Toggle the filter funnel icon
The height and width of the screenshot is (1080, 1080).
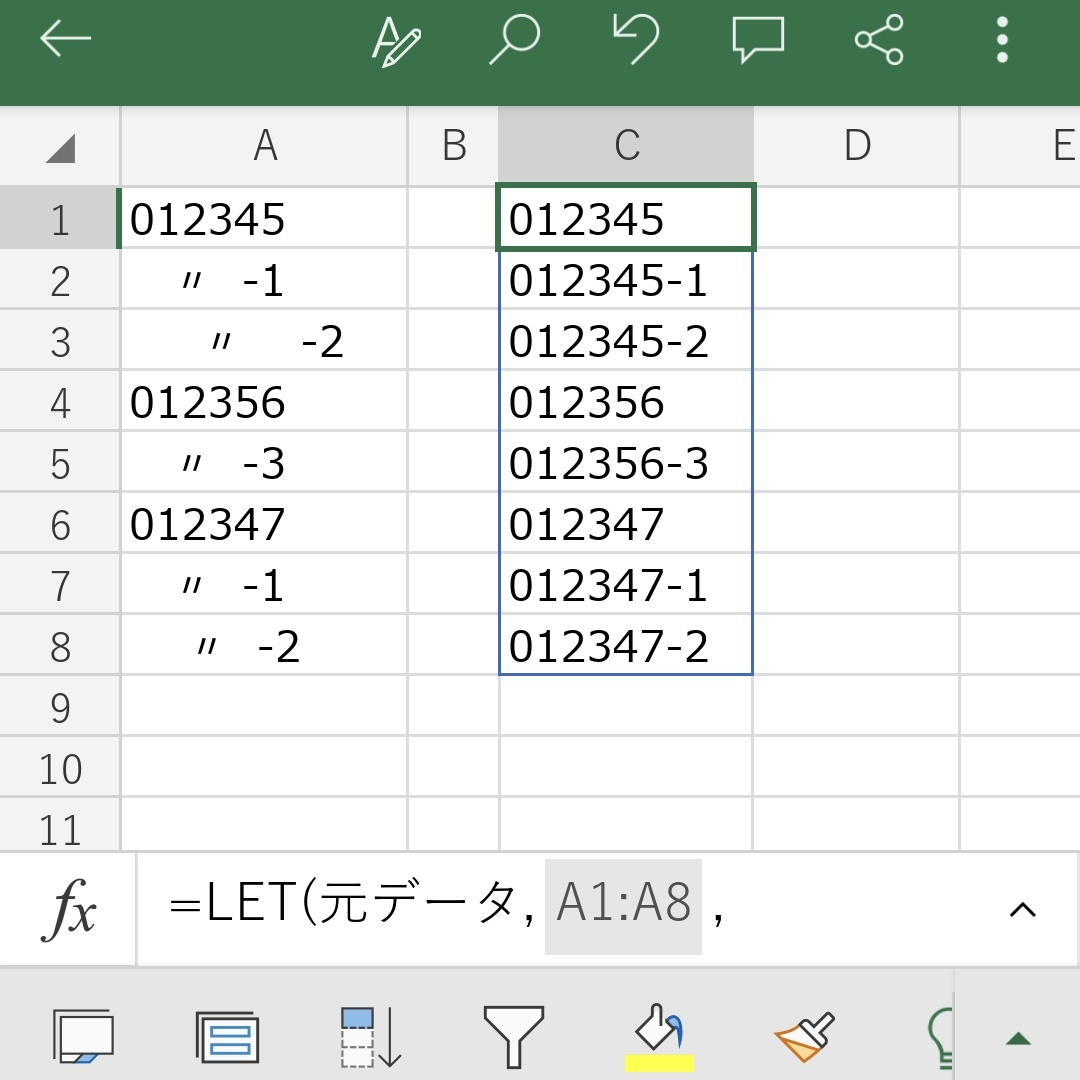[513, 1036]
